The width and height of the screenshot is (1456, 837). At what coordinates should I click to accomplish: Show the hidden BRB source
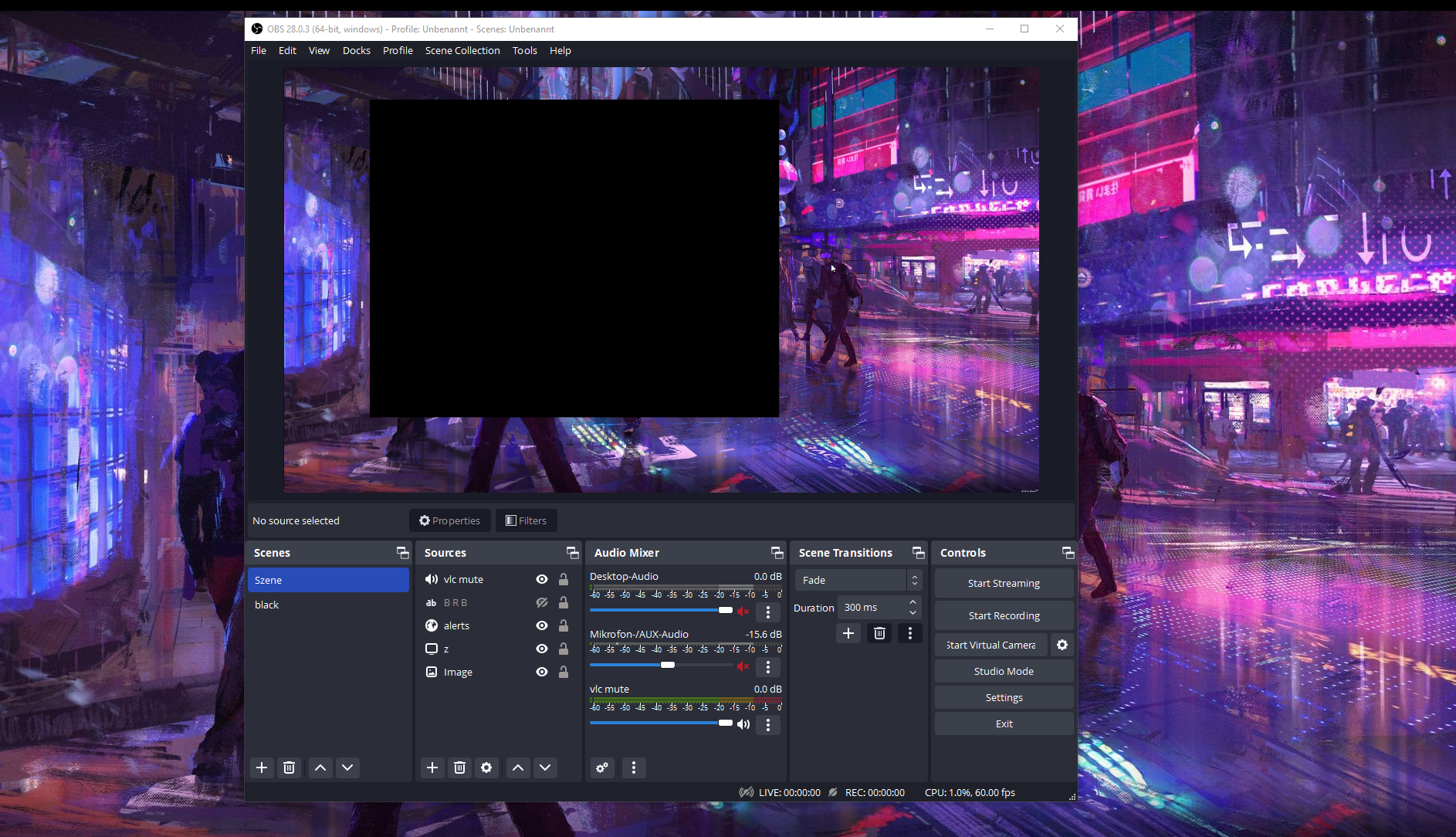click(542, 602)
